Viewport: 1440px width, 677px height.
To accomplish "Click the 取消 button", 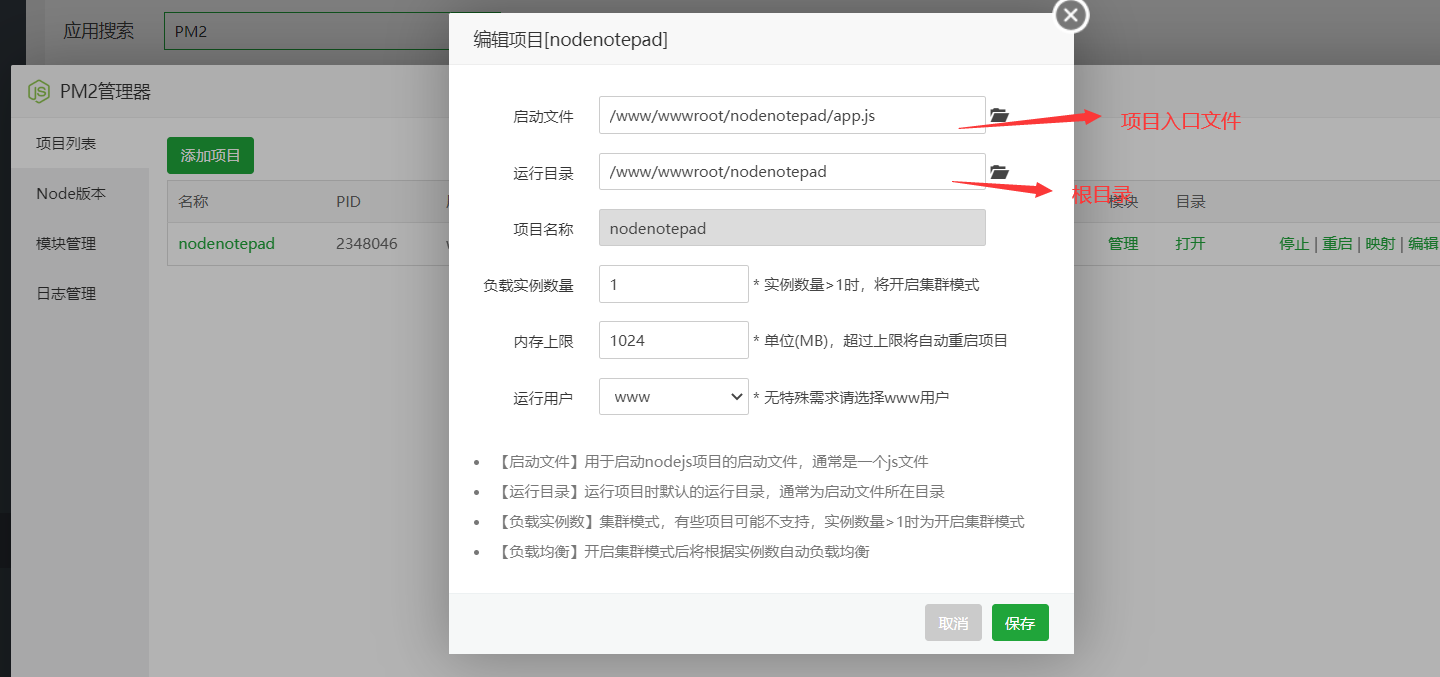I will 953,623.
